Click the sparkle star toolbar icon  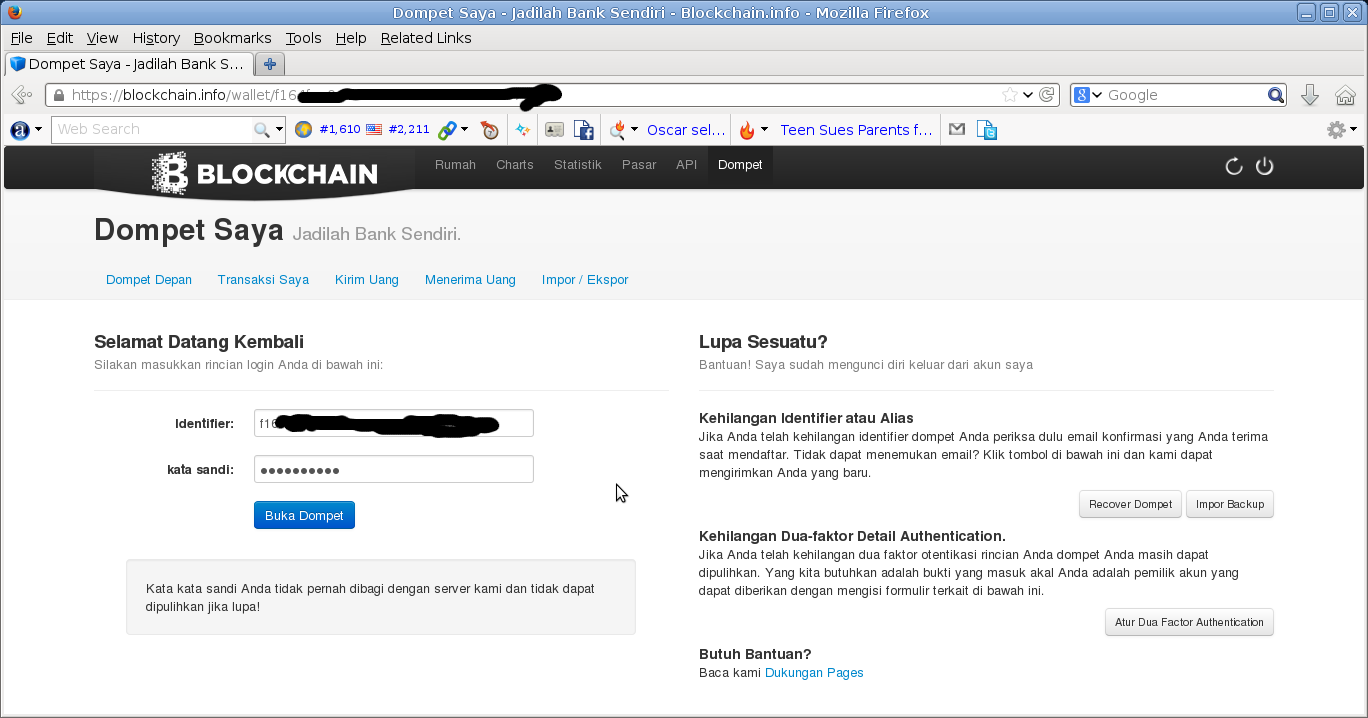pyautogui.click(x=522, y=130)
